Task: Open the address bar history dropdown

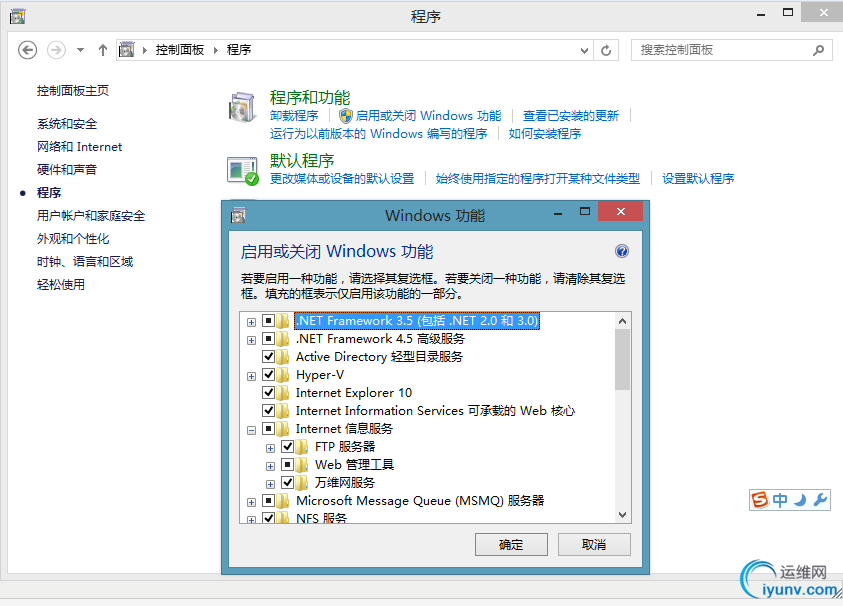Action: (x=584, y=51)
